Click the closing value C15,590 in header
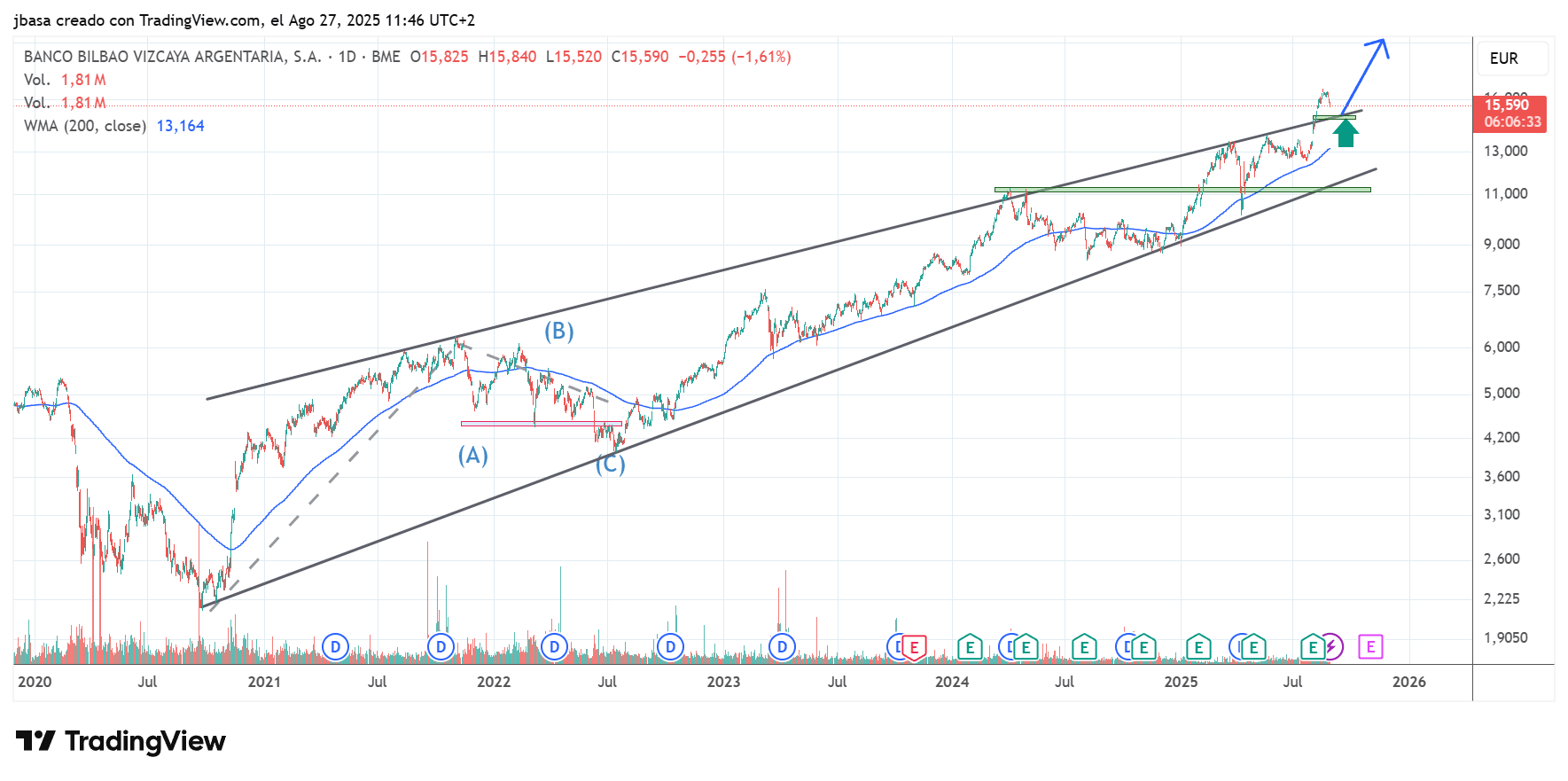Viewport: 1568px width, 781px height. [x=640, y=57]
